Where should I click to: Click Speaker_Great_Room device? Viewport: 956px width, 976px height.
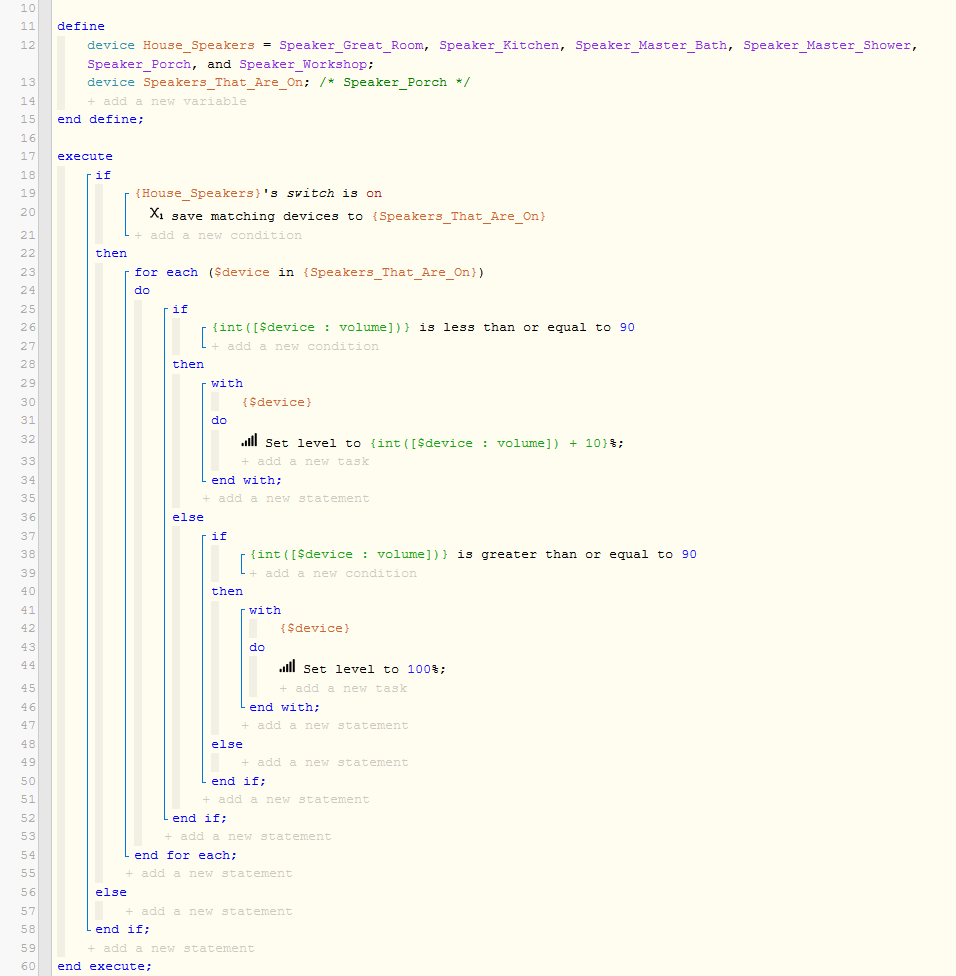(x=352, y=45)
